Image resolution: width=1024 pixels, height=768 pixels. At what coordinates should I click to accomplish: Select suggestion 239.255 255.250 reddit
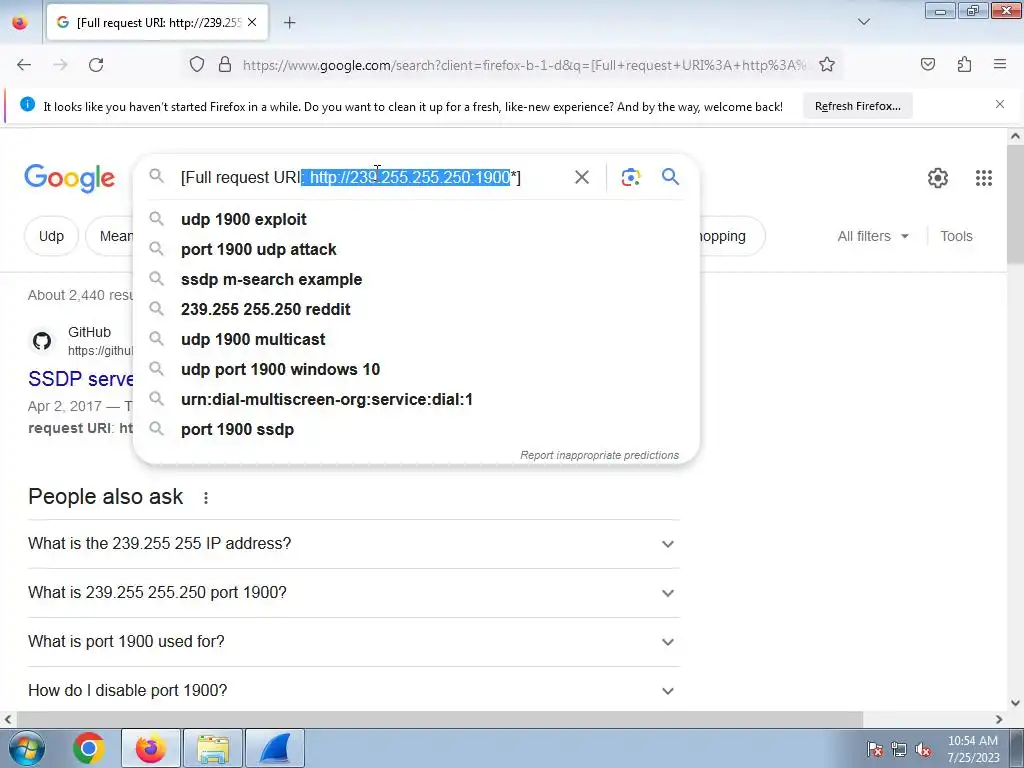pos(415,310)
